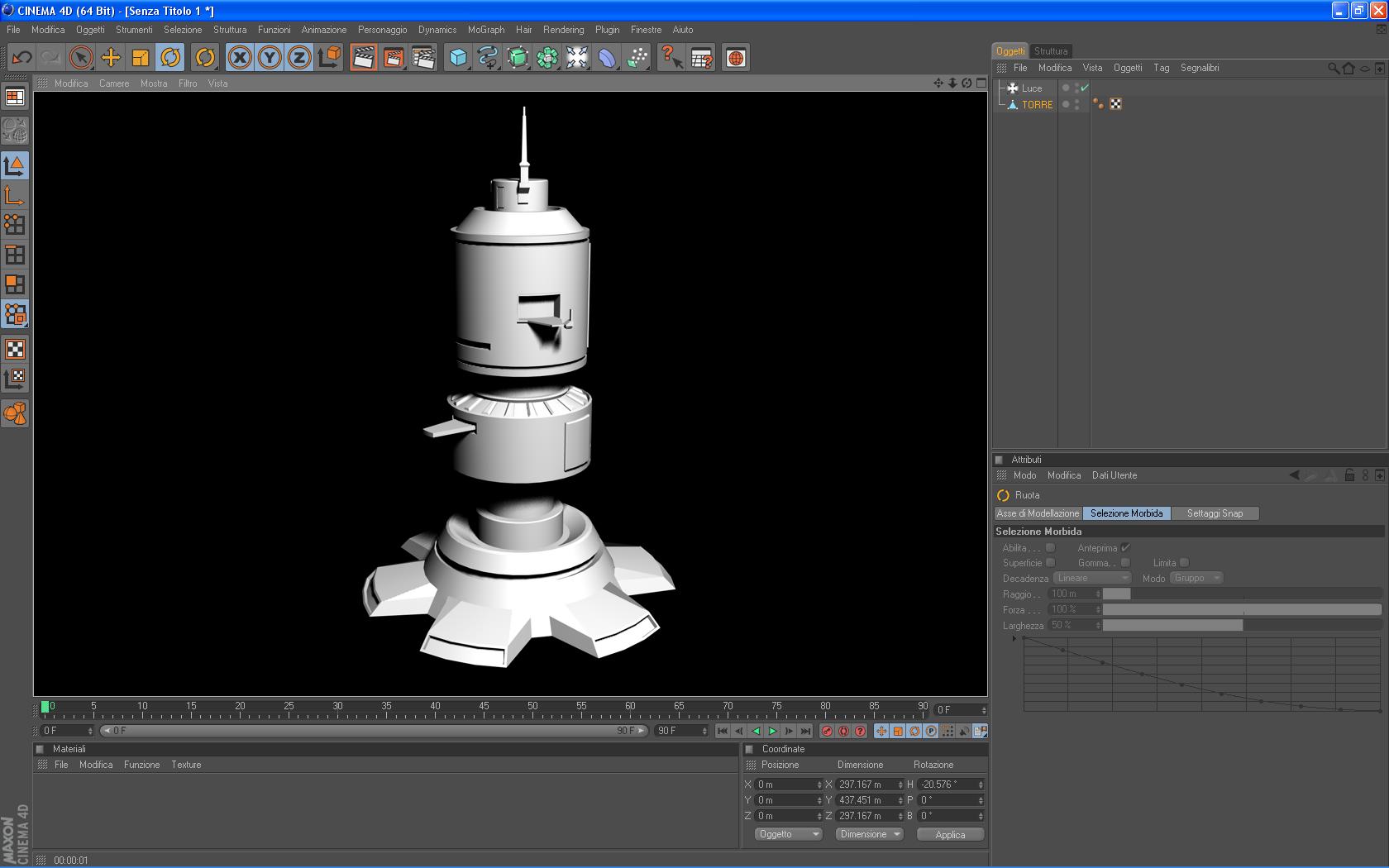The image size is (1389, 868).
Task: Click the Applica button
Action: tap(950, 835)
